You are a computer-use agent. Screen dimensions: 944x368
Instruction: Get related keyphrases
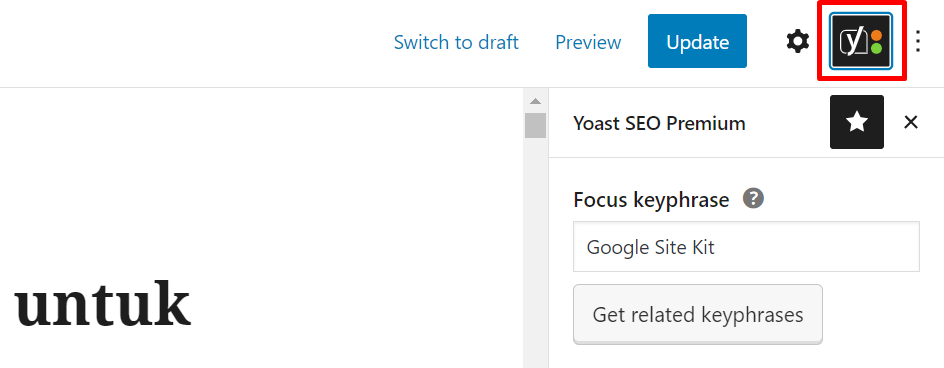(698, 314)
